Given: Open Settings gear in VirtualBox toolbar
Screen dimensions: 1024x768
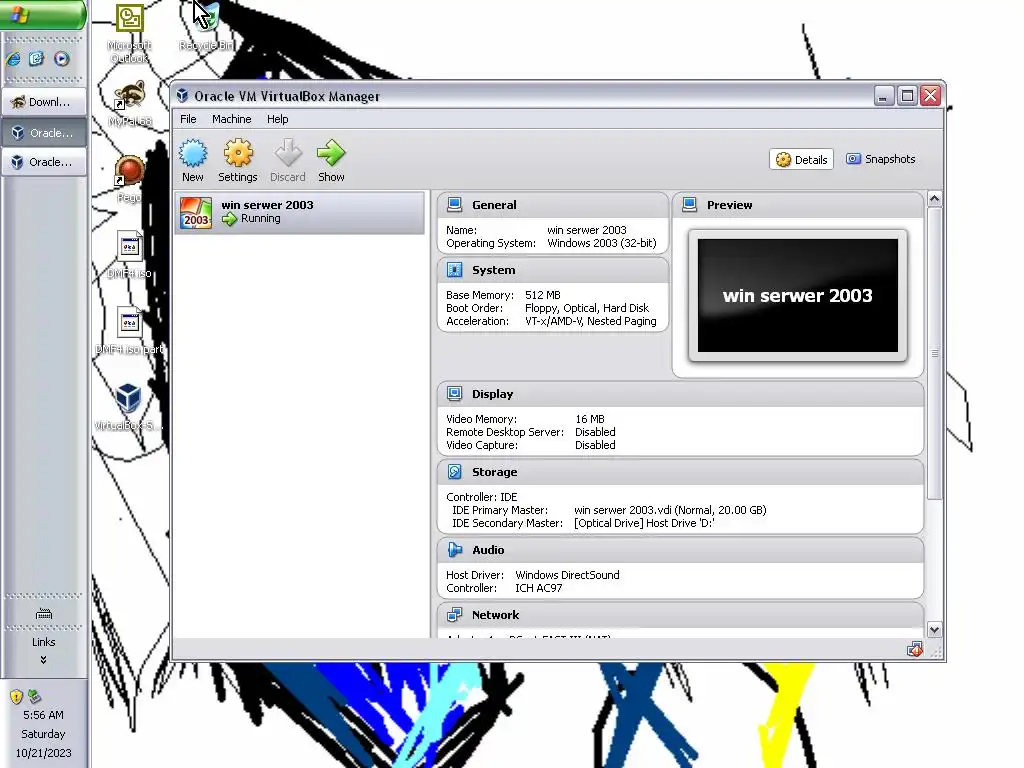Looking at the screenshot, I should 238,160.
